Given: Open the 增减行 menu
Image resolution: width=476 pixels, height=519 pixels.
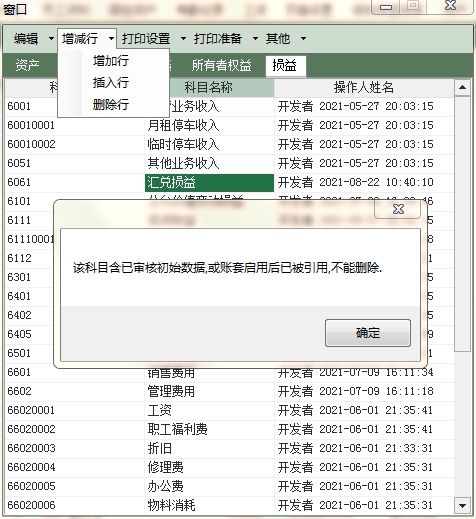Looking at the screenshot, I should tap(80, 39).
